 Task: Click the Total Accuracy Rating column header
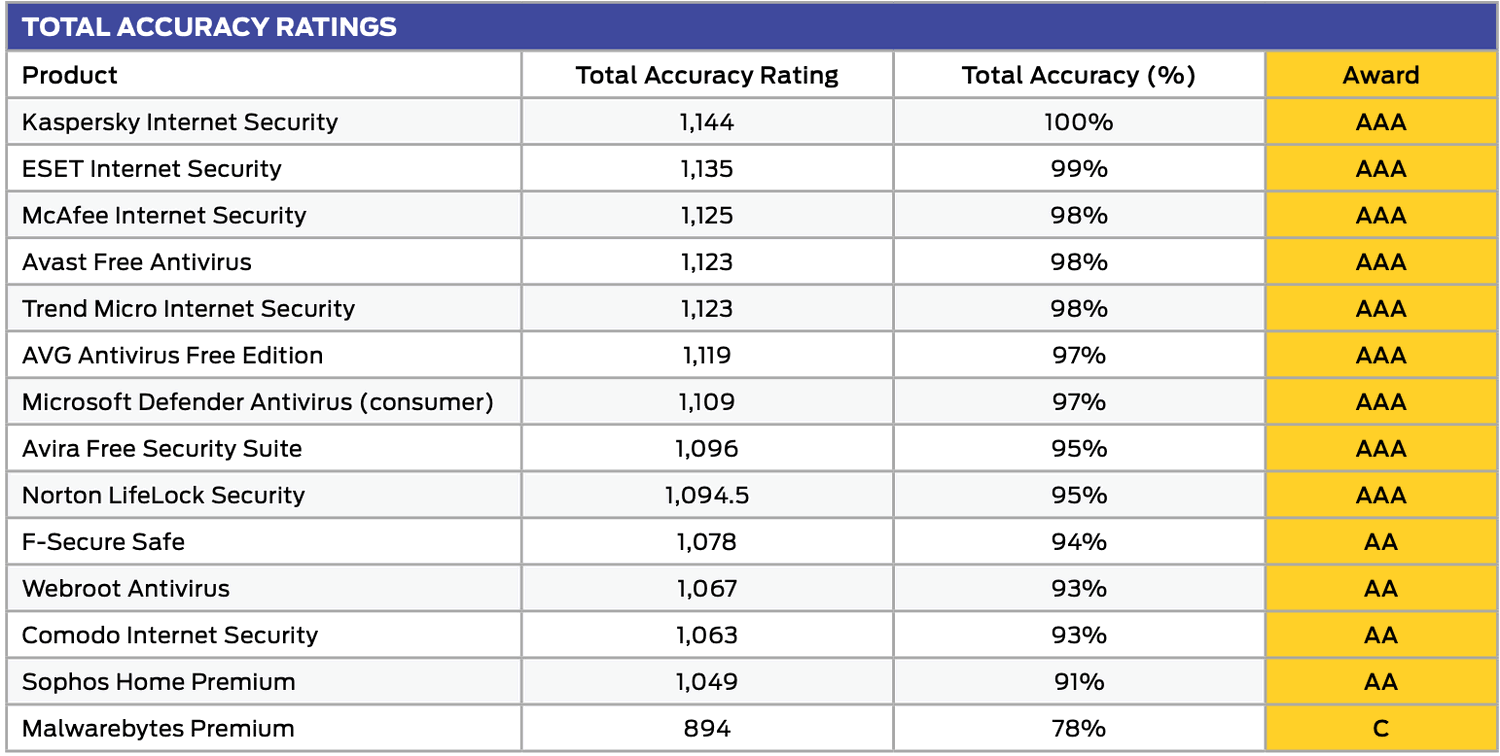click(707, 75)
